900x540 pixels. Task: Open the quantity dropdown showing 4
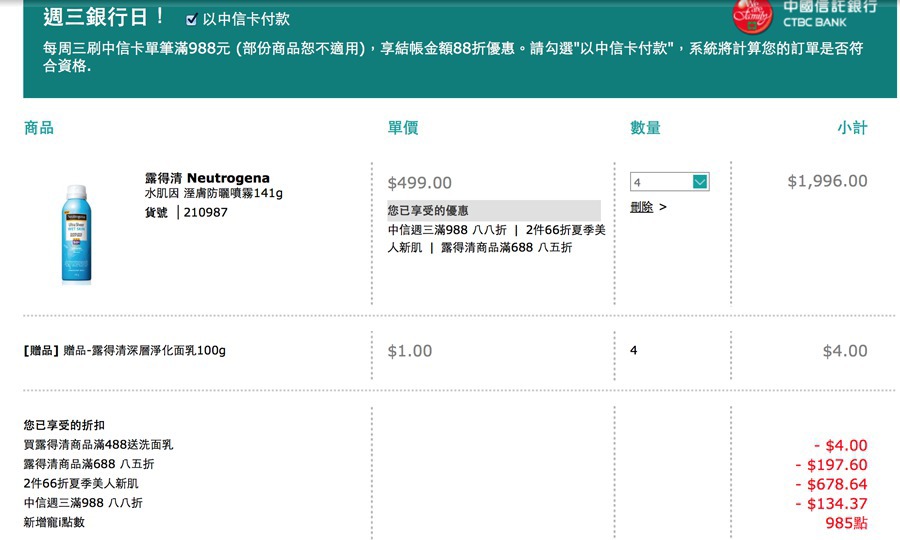(670, 182)
